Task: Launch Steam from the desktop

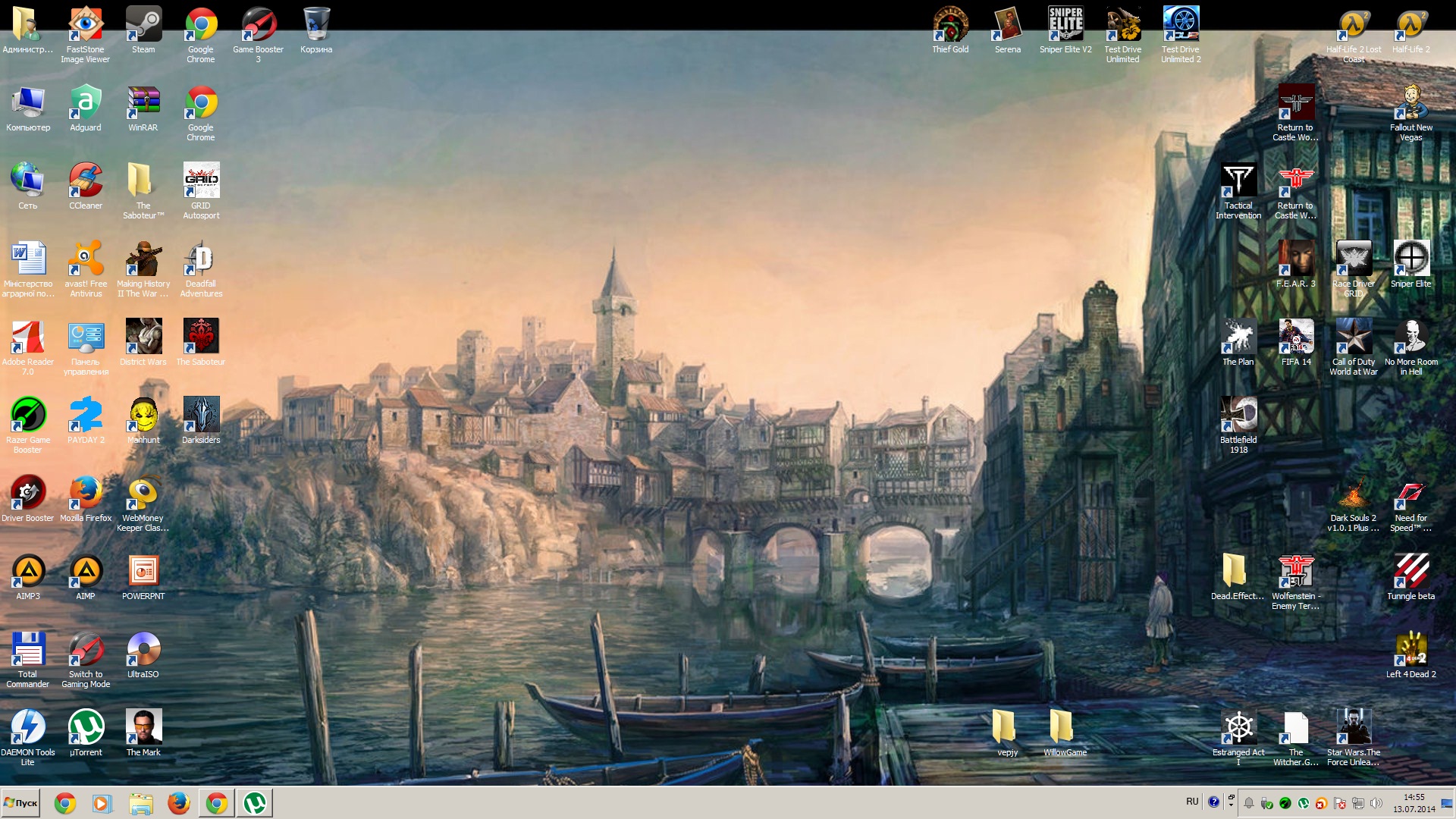Action: click(x=143, y=30)
